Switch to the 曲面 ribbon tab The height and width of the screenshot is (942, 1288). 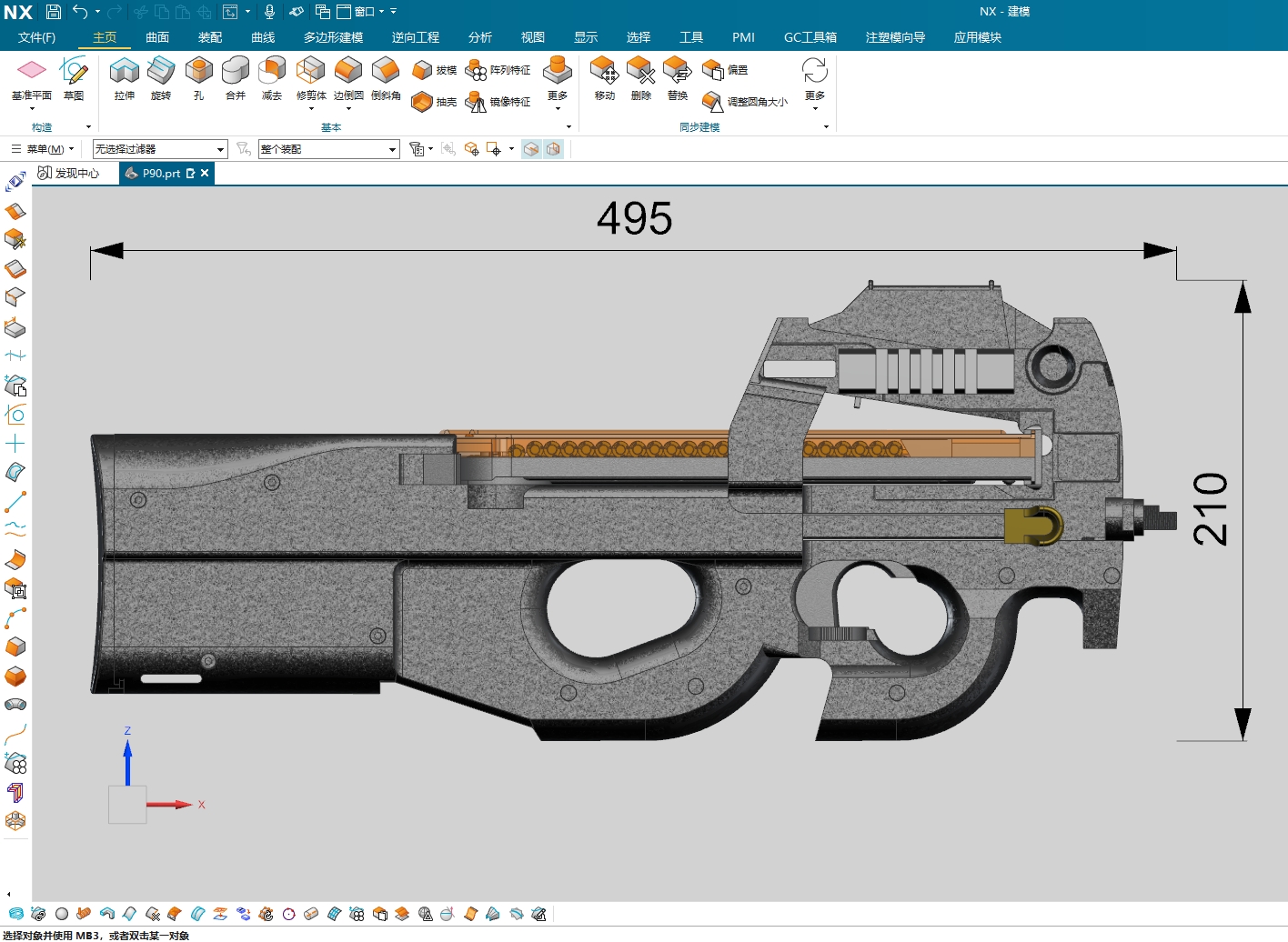point(157,37)
